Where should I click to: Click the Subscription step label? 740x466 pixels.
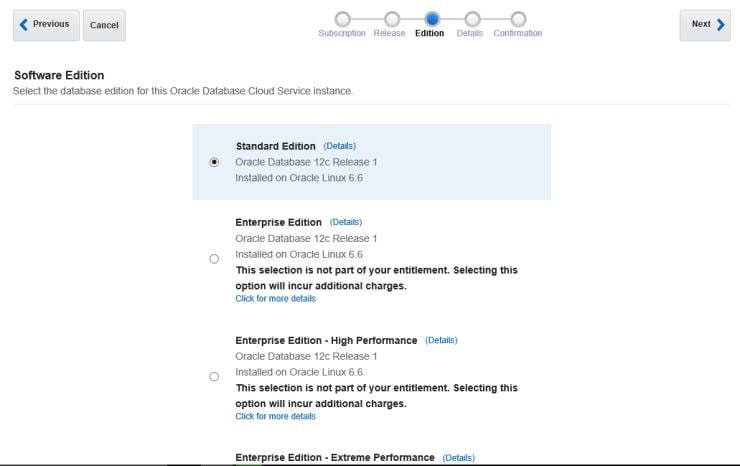(342, 34)
